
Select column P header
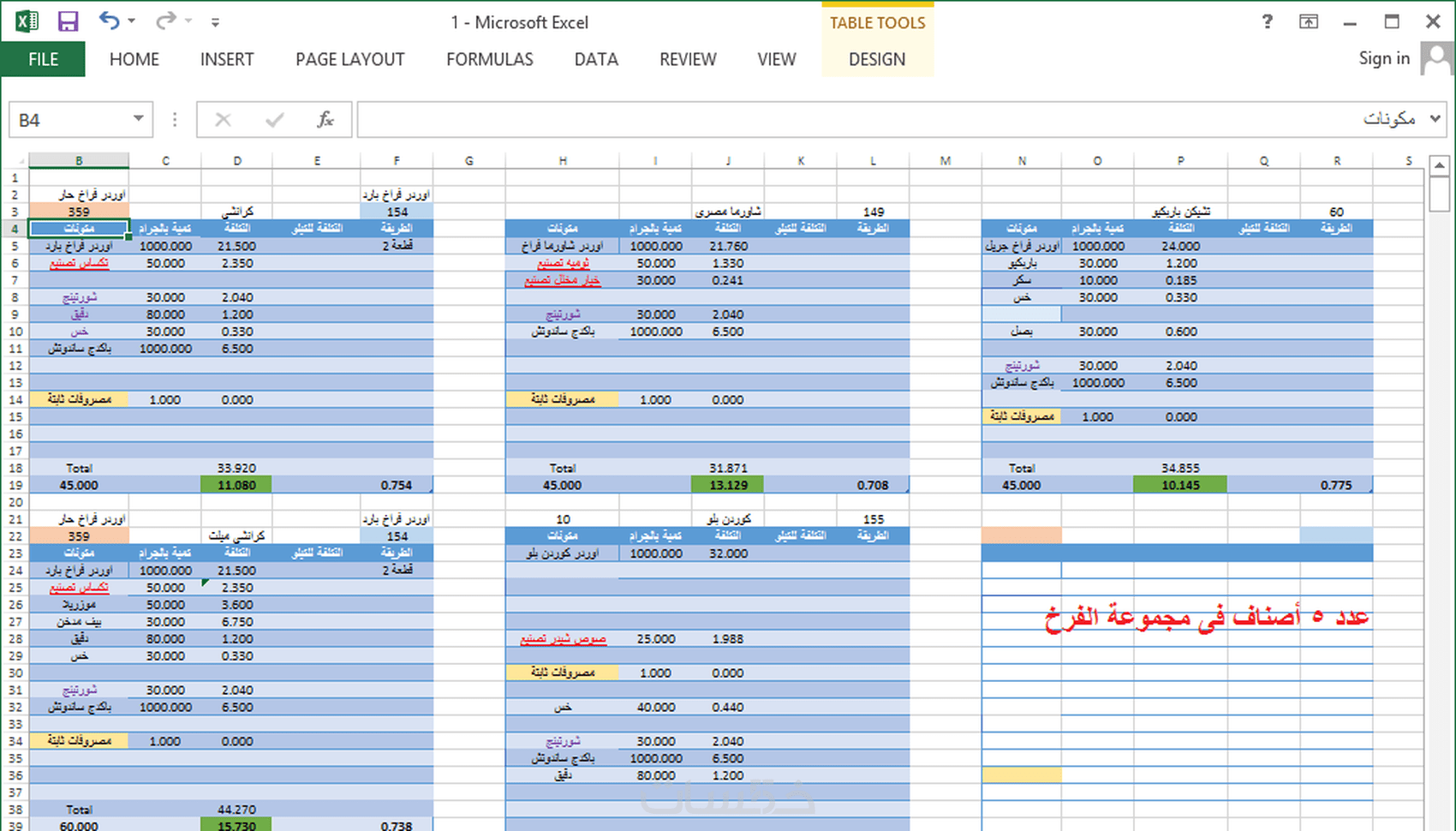[1180, 160]
